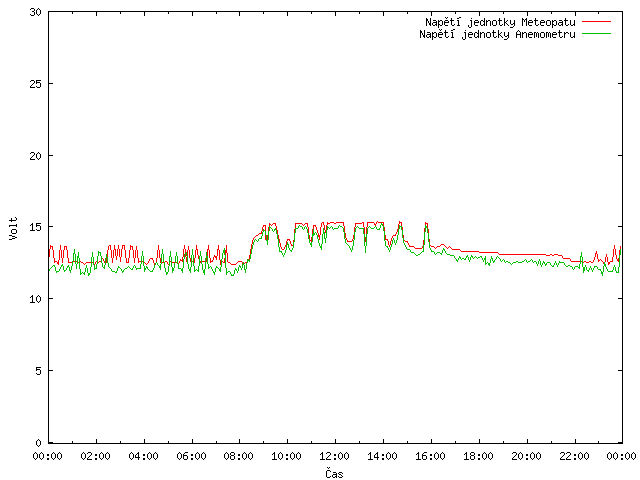This screenshot has height=480, width=640.
Task: Click the 04:00 time tick label
Action: 143,456
